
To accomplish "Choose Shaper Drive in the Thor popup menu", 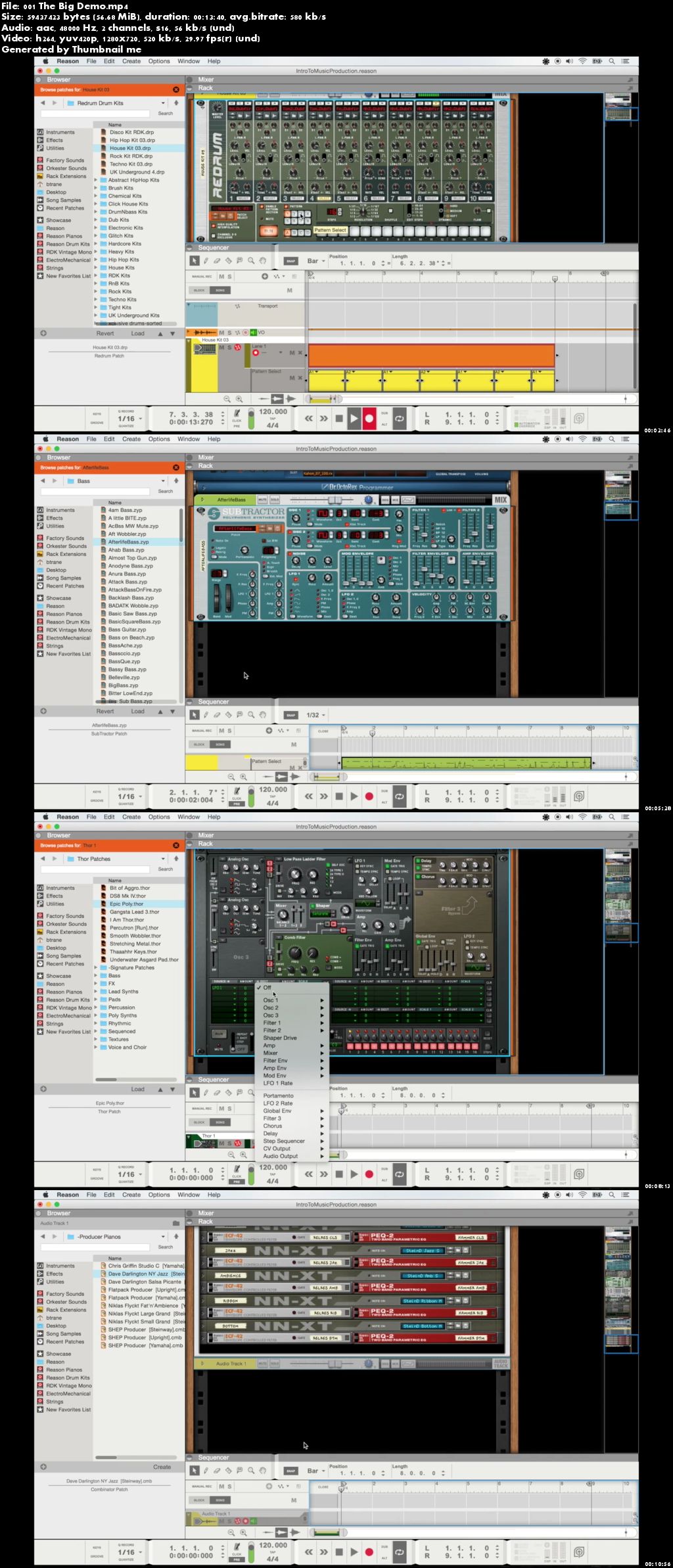I will click(280, 1038).
